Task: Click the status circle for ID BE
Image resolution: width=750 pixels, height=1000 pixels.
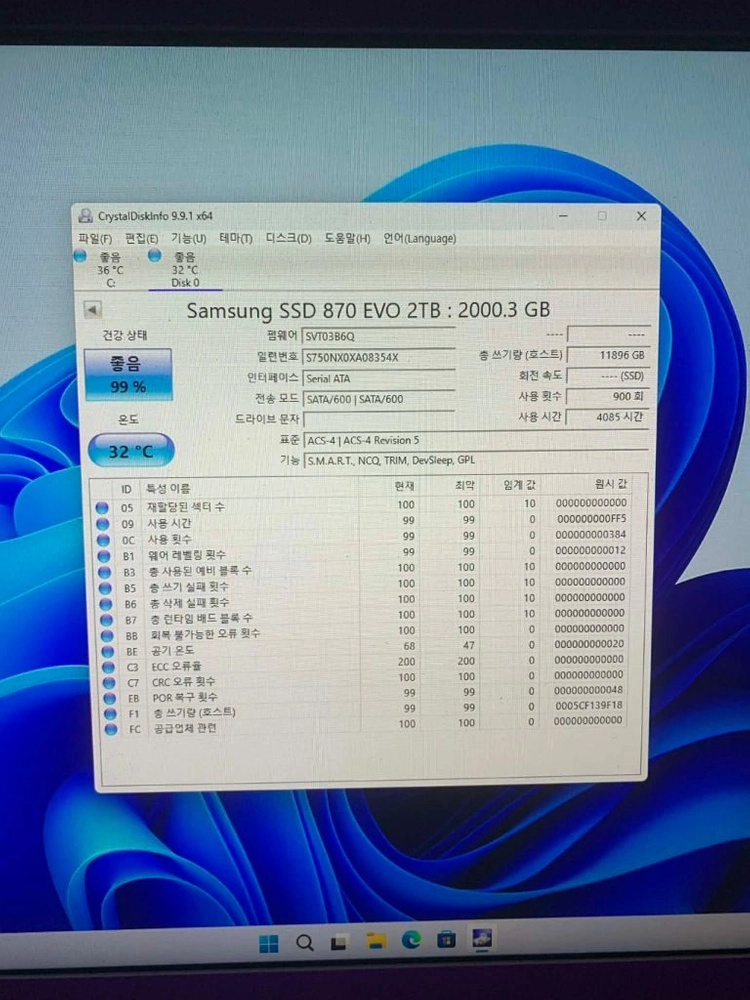Action: pyautogui.click(x=108, y=652)
